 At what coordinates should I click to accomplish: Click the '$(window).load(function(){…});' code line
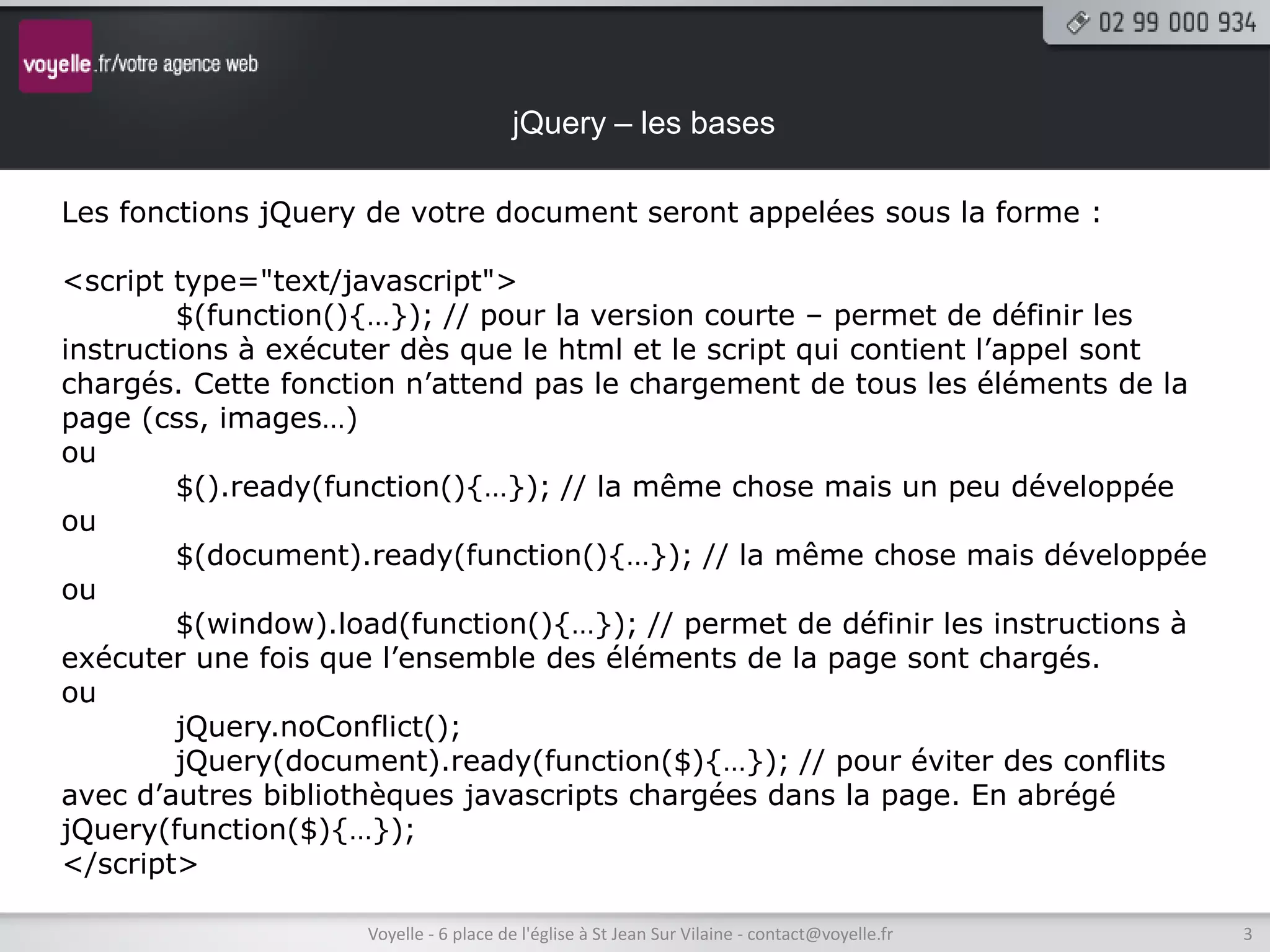click(x=406, y=624)
